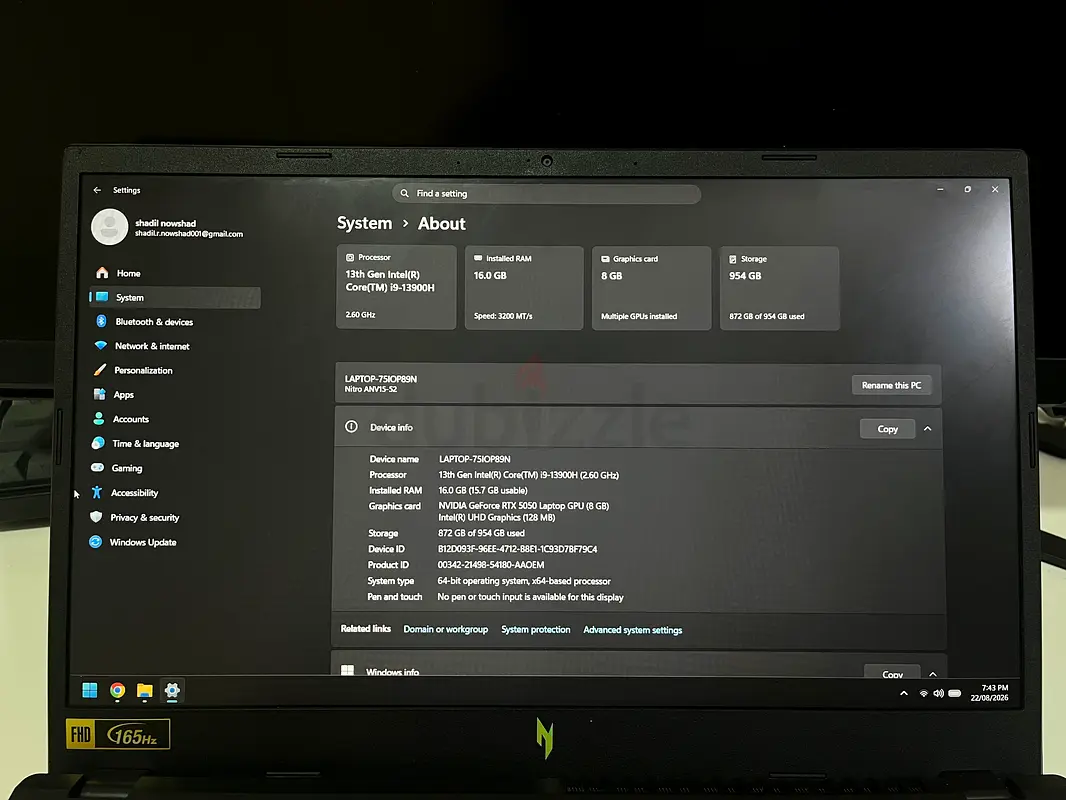Open the Network & internet label
This screenshot has height=800, width=1066.
coord(152,346)
